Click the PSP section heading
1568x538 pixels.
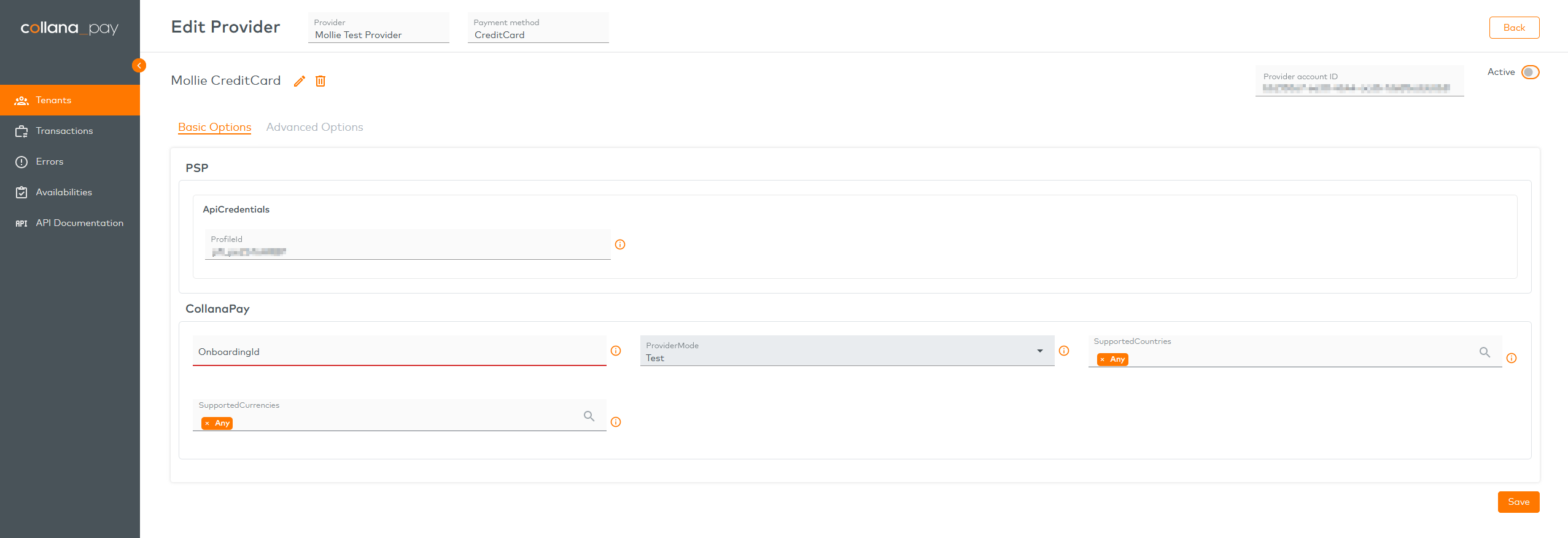coord(197,168)
